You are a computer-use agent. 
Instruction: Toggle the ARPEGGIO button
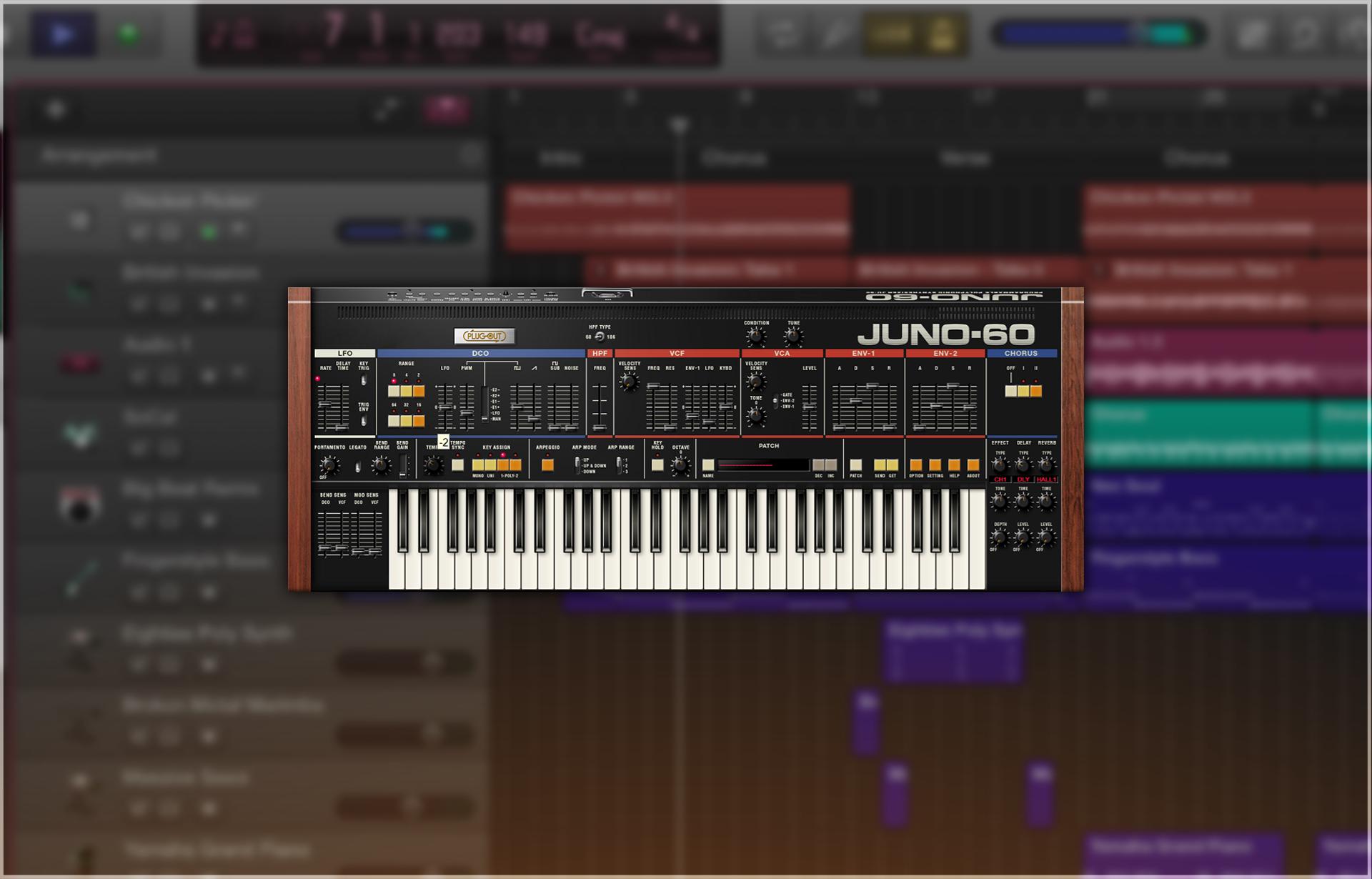coord(547,465)
